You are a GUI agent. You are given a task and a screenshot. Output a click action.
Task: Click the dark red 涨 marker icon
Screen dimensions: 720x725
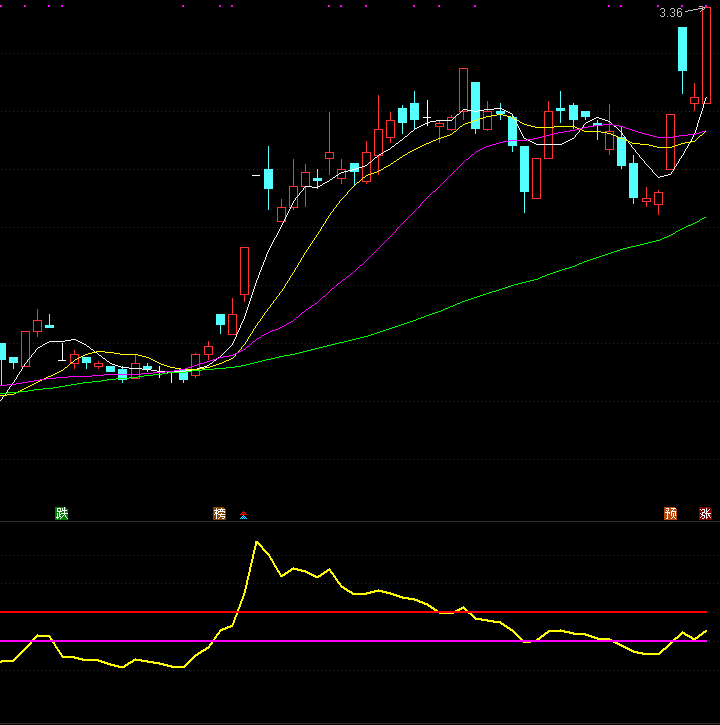705,513
